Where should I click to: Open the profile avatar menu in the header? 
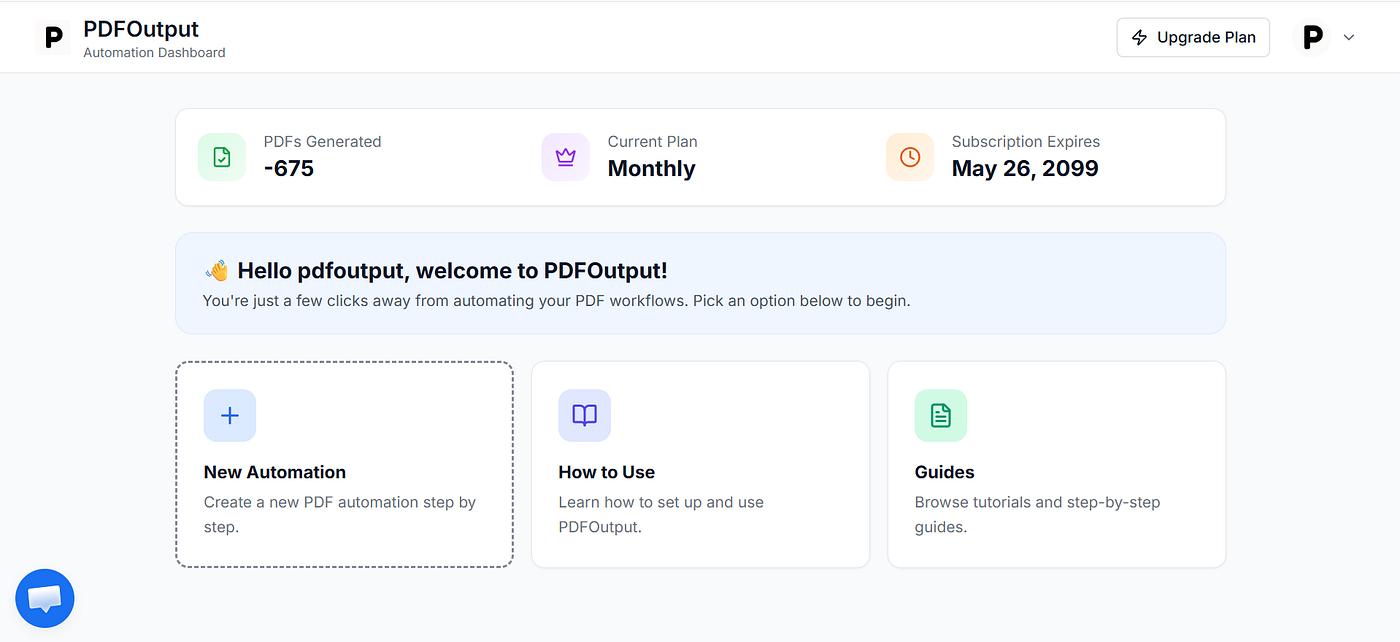coord(1312,38)
